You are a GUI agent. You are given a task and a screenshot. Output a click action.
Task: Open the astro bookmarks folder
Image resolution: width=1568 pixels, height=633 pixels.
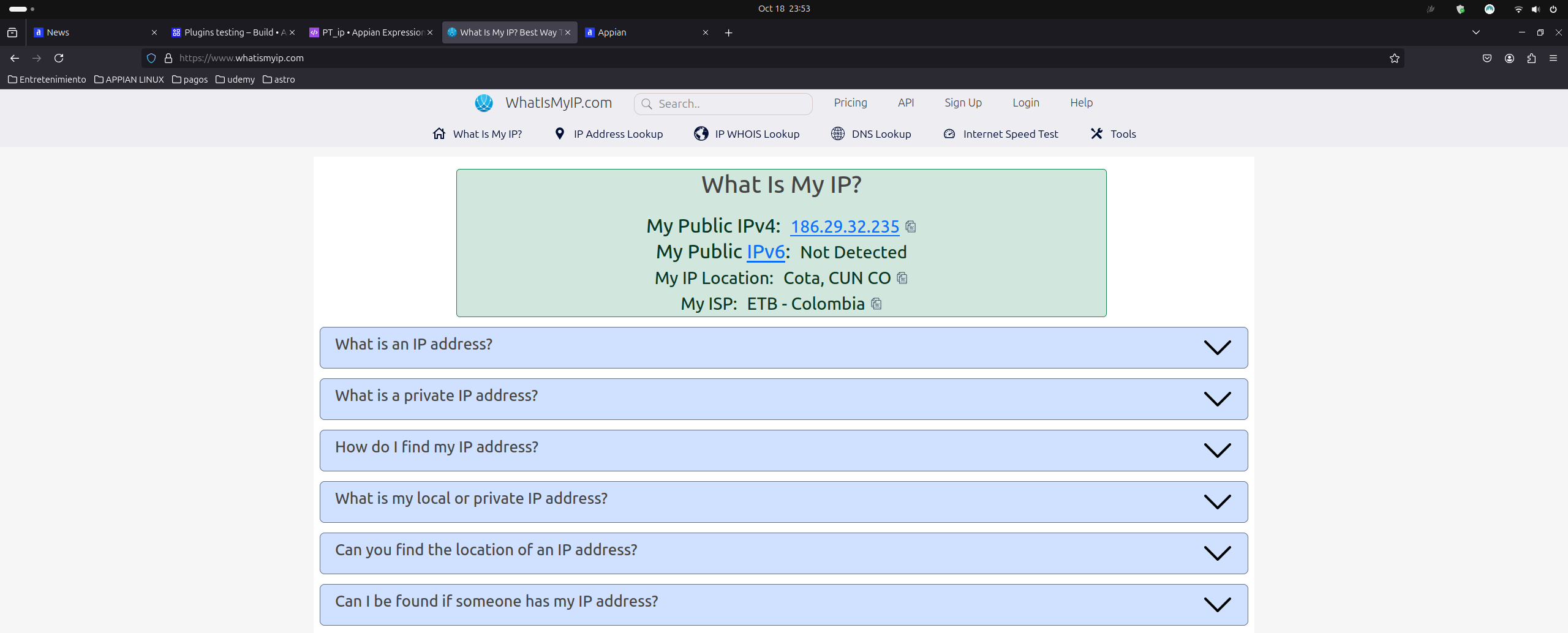(x=279, y=80)
